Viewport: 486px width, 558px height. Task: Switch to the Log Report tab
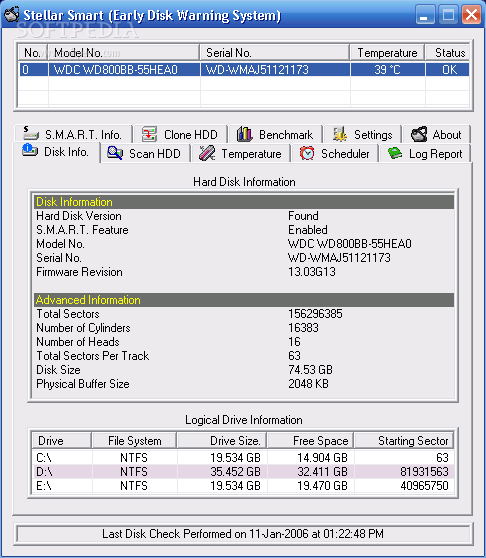[425, 154]
